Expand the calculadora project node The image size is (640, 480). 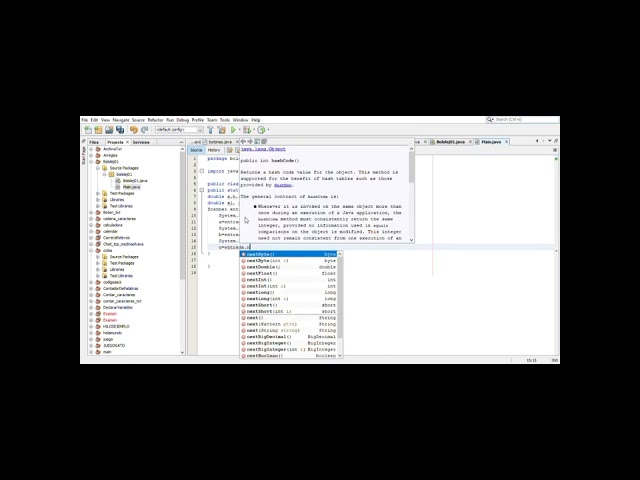(x=91, y=225)
